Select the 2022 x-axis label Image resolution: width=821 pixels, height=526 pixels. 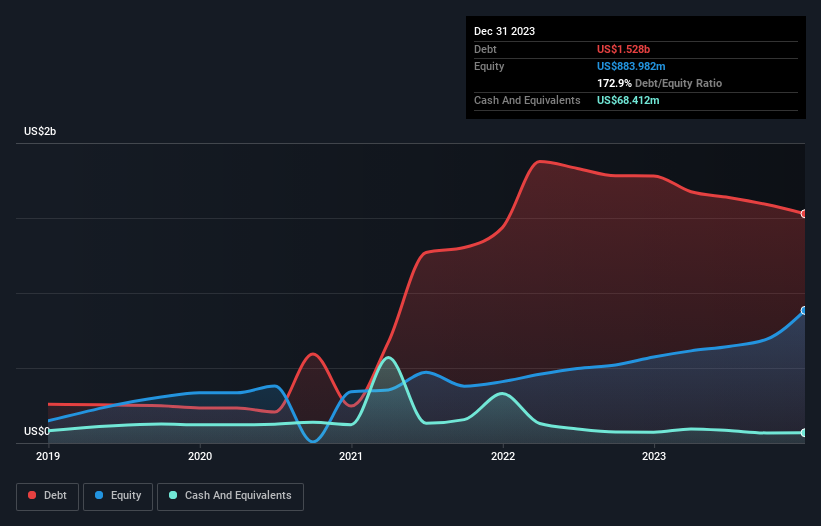(503, 456)
